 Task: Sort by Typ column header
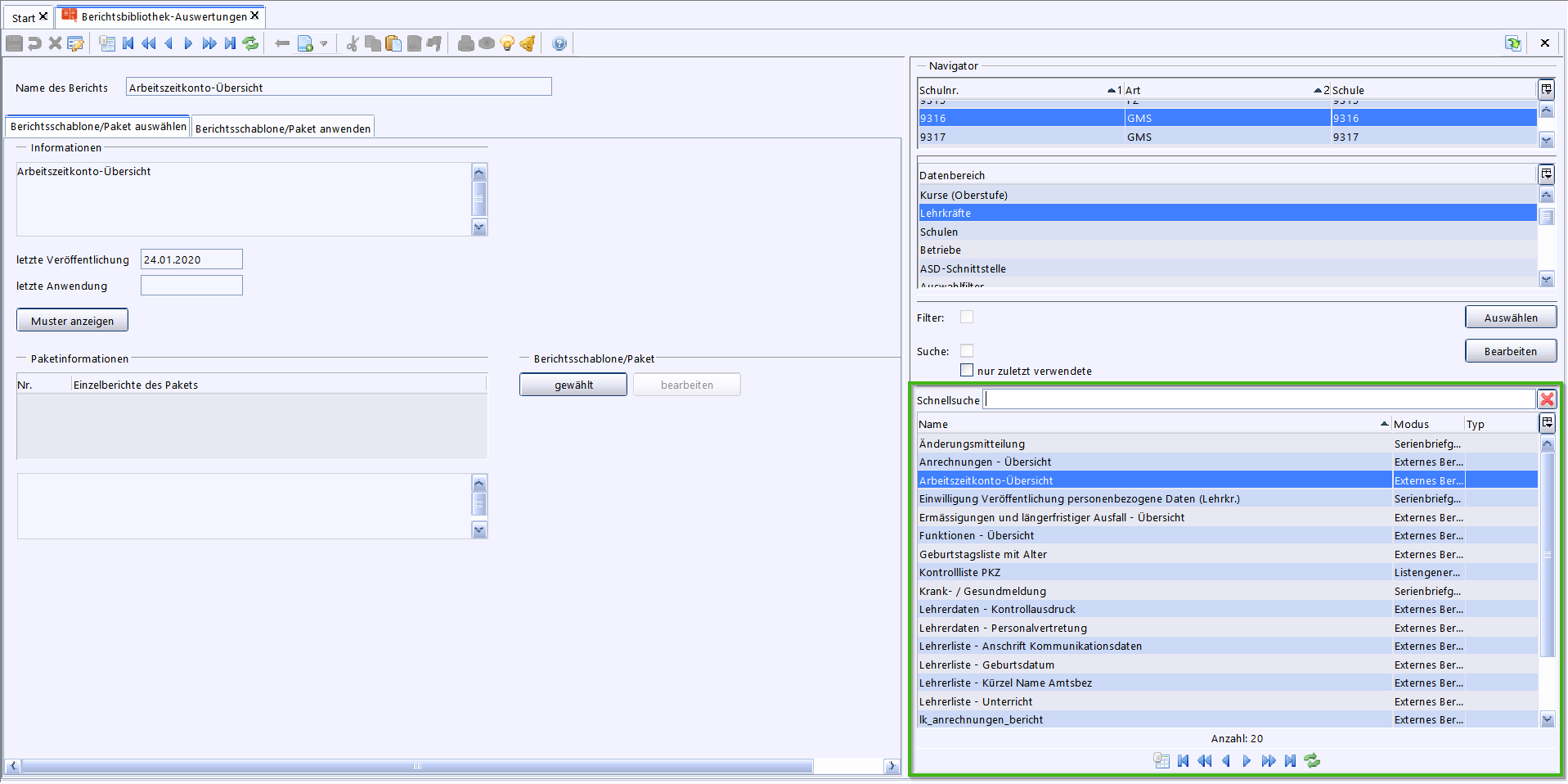(x=1500, y=424)
